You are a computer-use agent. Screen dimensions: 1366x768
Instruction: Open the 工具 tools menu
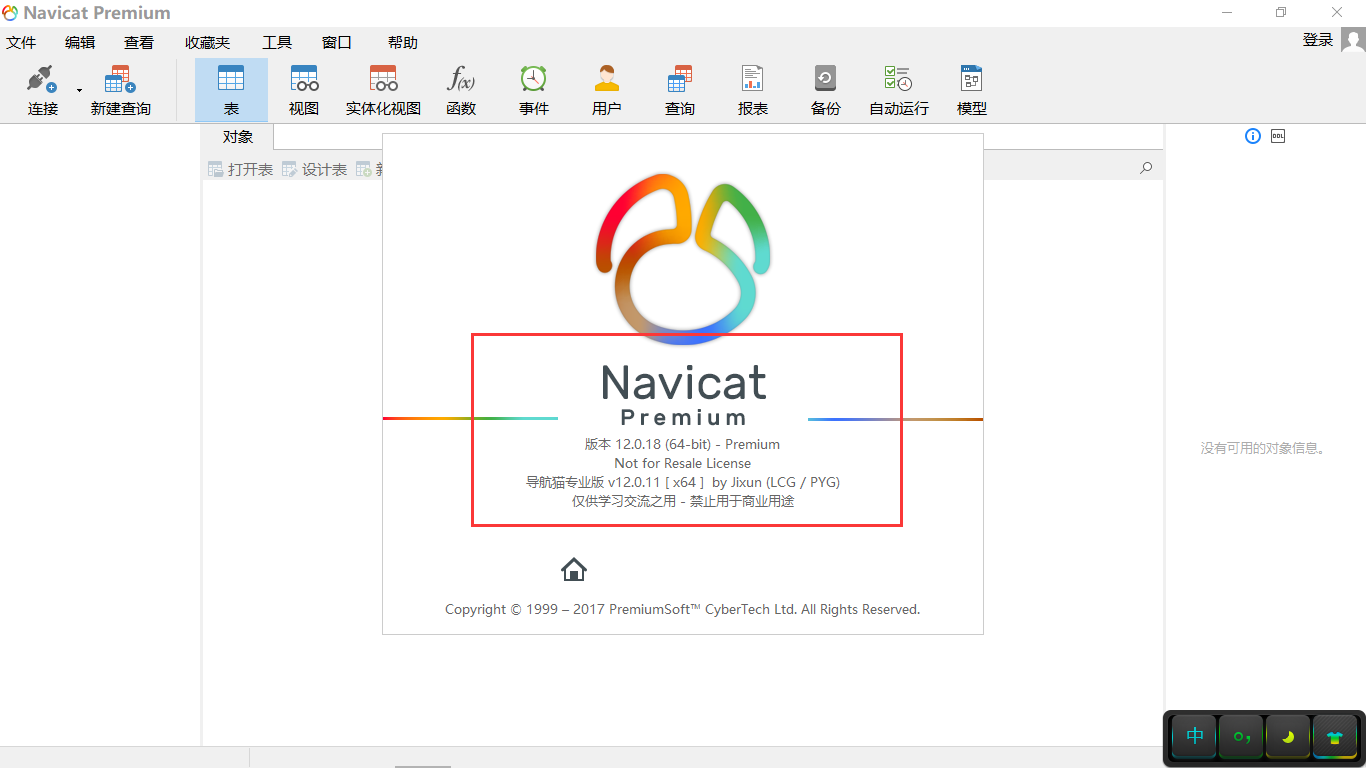277,43
